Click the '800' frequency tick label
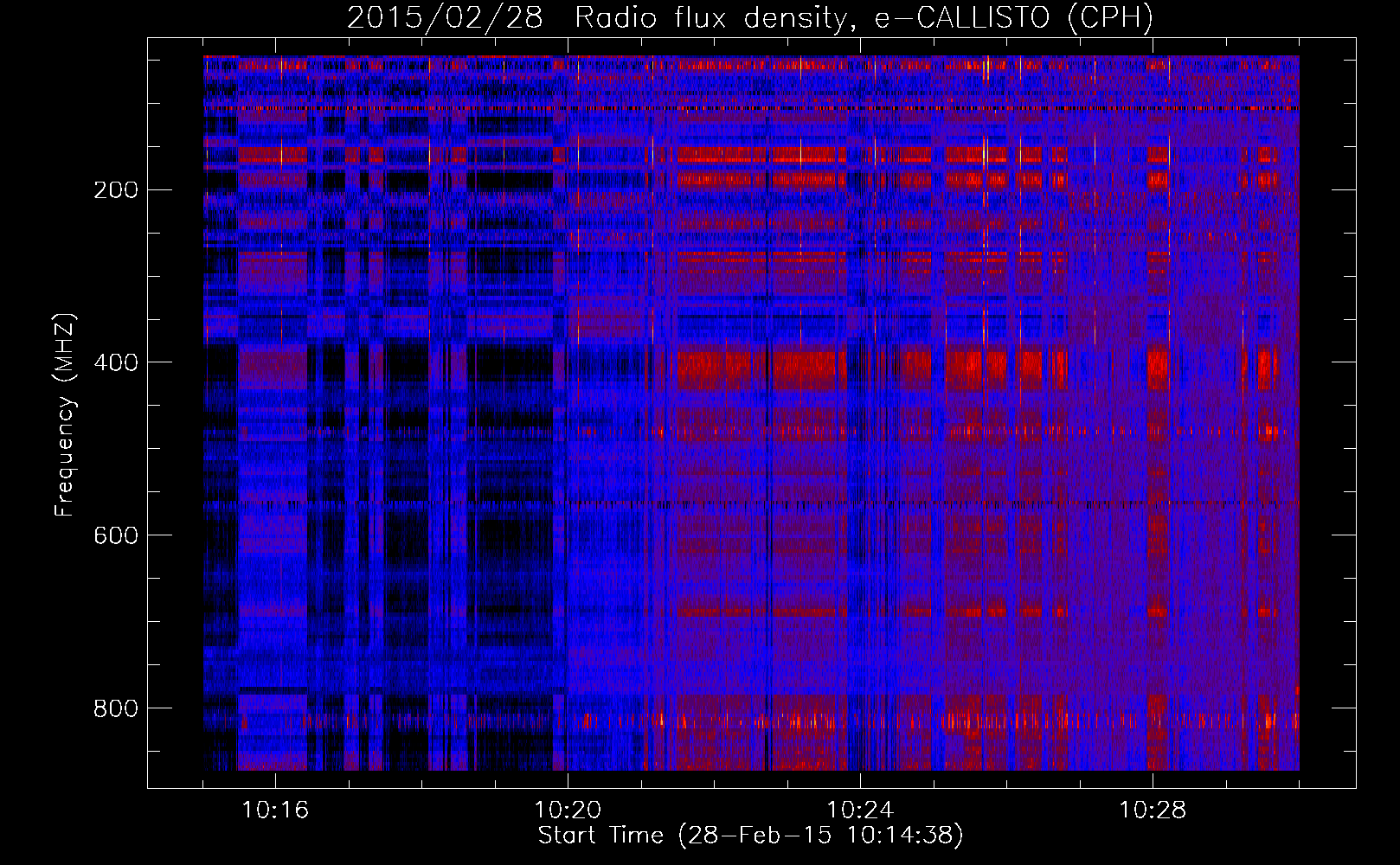 116,709
